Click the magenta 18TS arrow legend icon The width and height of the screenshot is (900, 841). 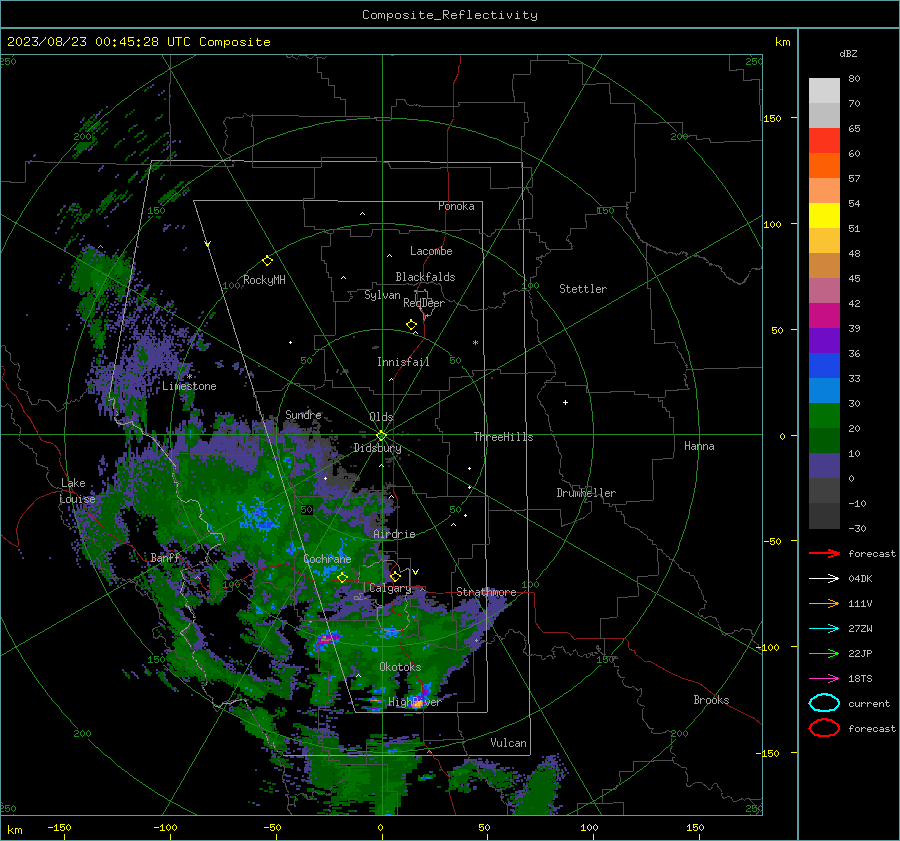tap(824, 679)
